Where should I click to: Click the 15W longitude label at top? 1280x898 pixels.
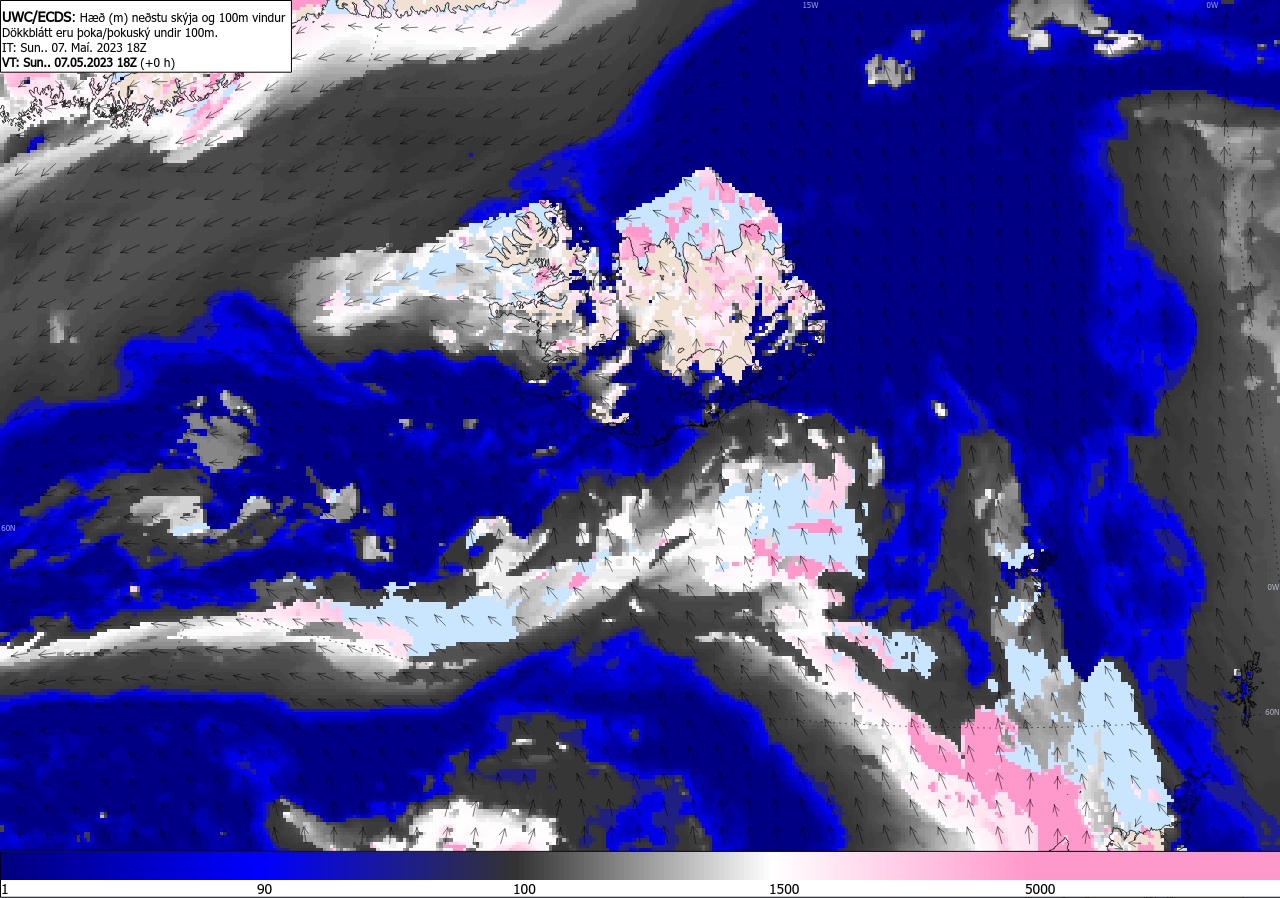point(810,5)
